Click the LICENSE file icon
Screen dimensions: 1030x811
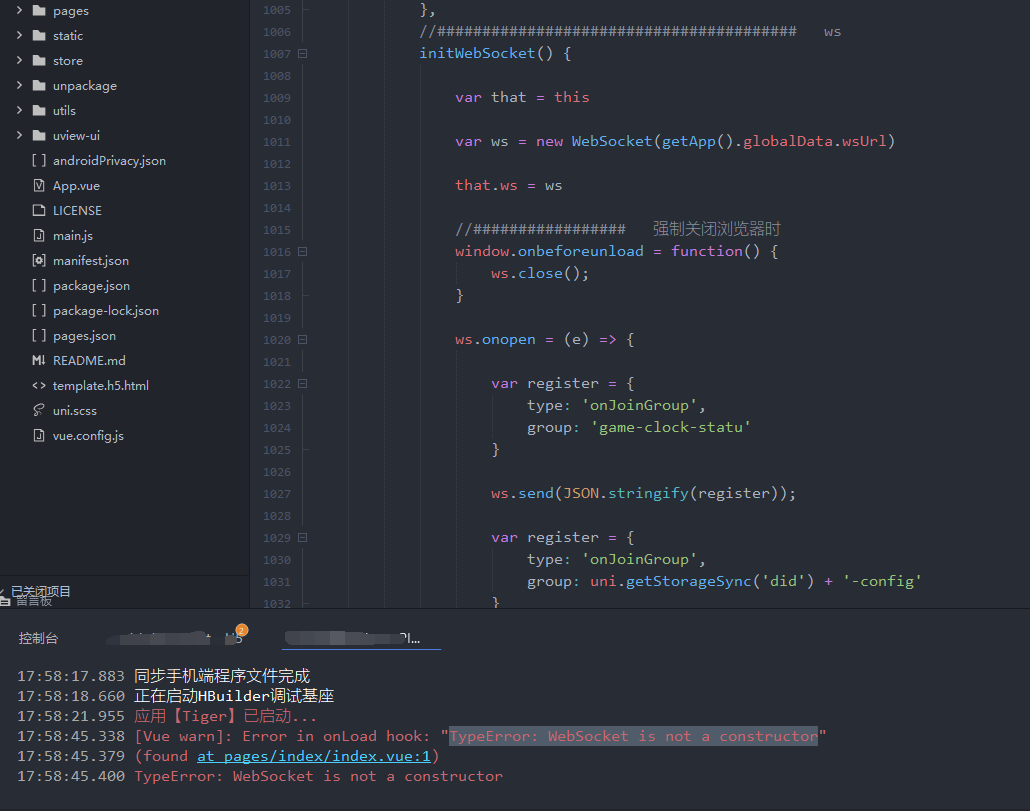click(41, 210)
